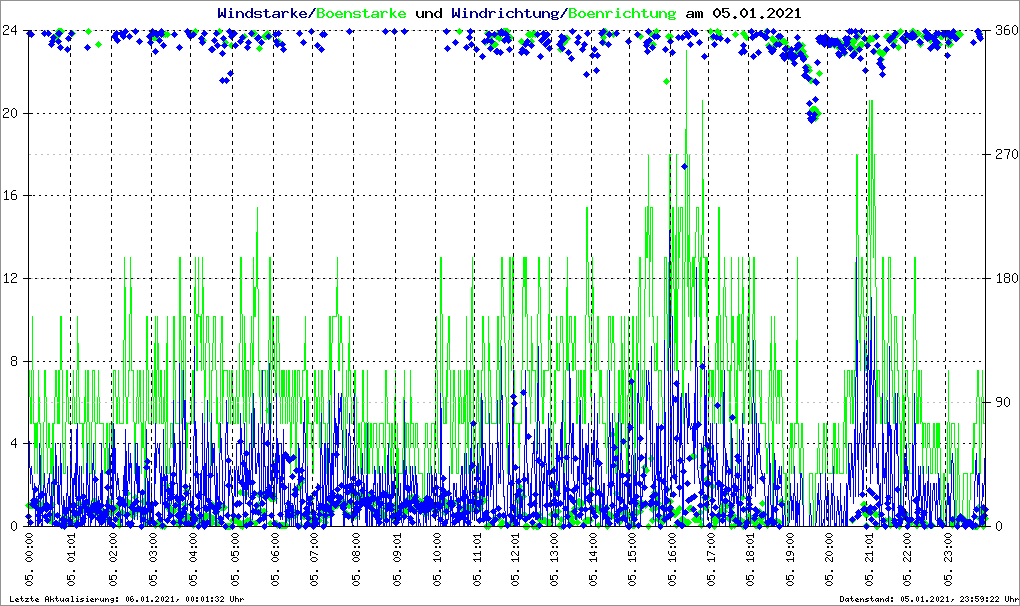The image size is (1020, 606).
Task: Click the time label '05. 13:00'
Action: 554,560
